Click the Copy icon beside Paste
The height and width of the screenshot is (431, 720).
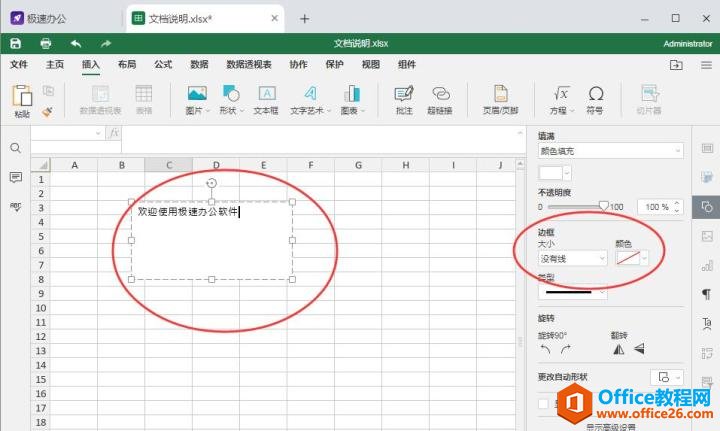click(x=48, y=90)
